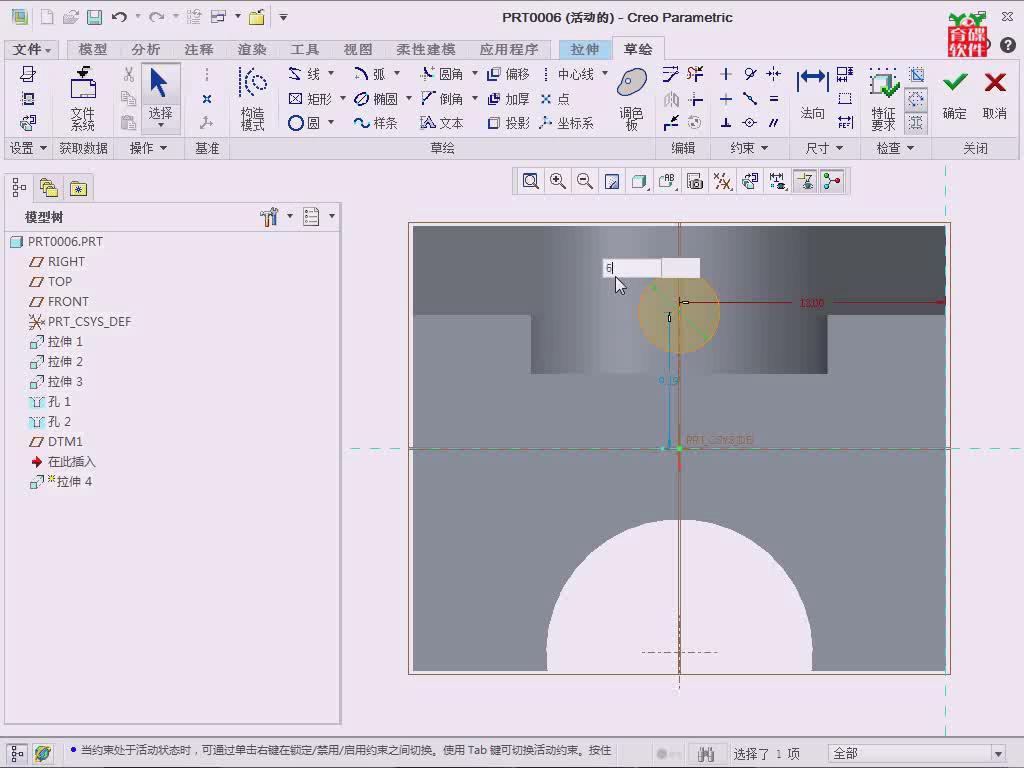The image size is (1024, 768).
Task: Open the Line tool dropdown arrow
Action: [331, 73]
